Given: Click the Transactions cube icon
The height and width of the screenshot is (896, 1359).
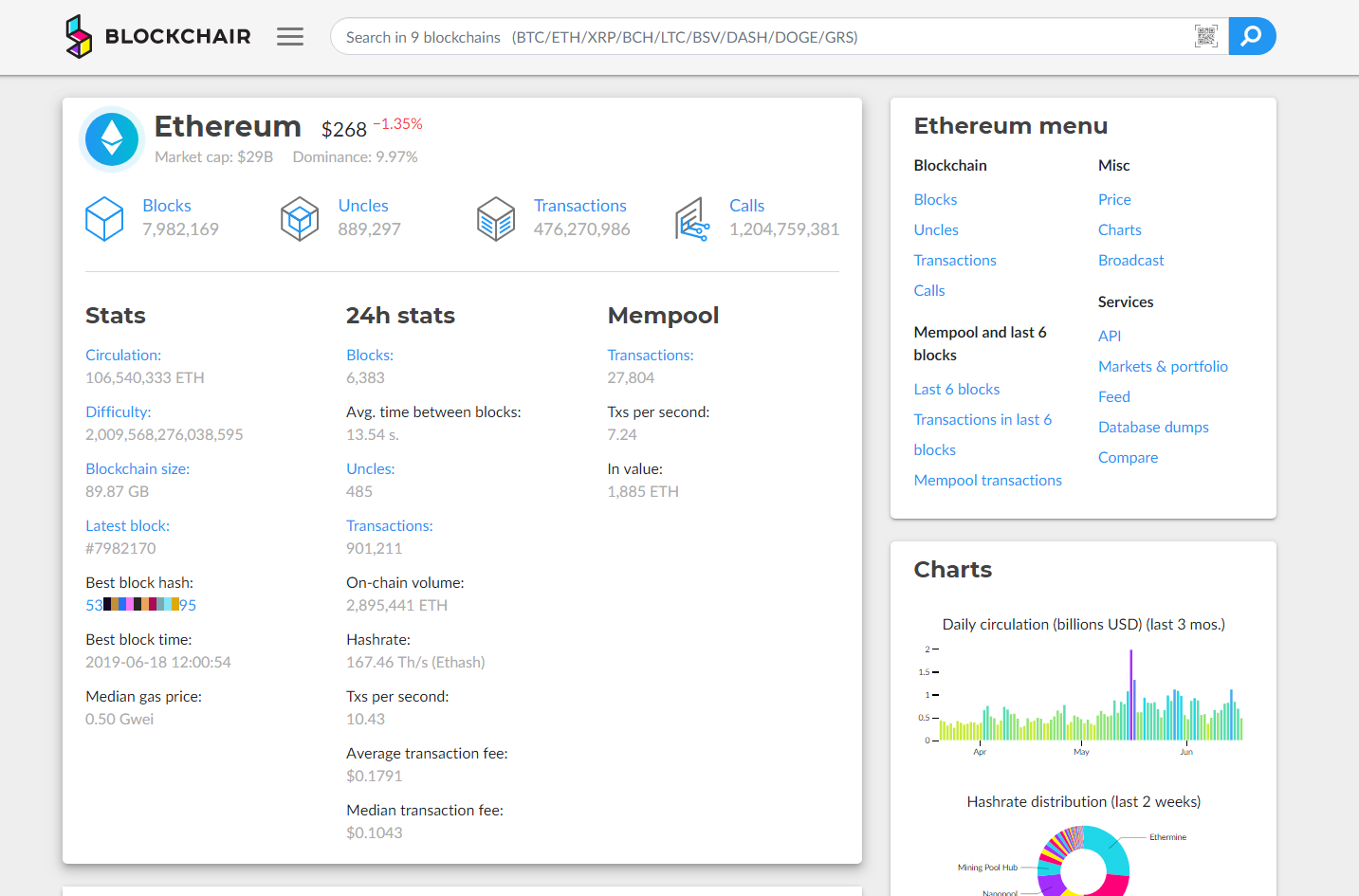Looking at the screenshot, I should [x=496, y=218].
